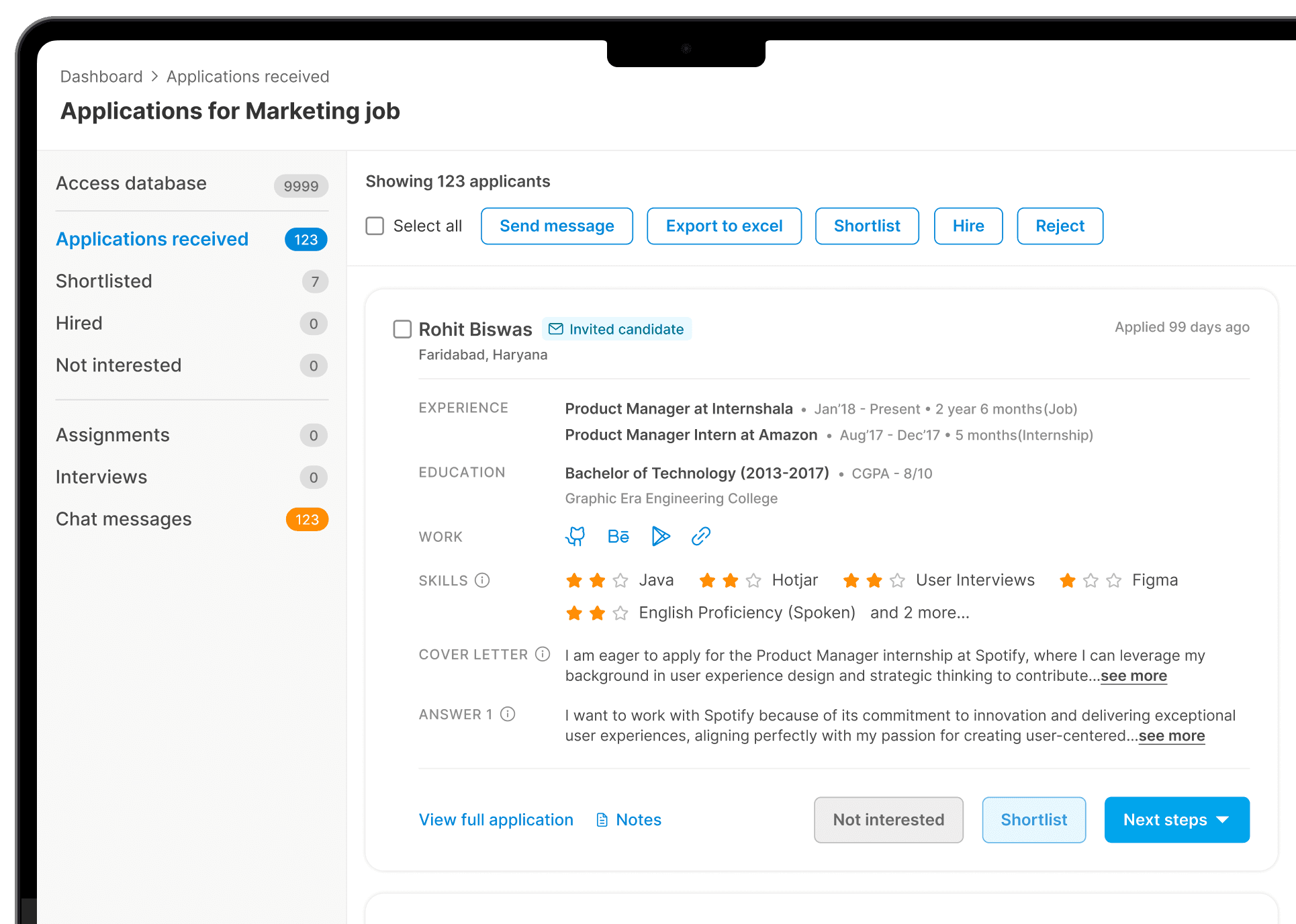Open the Play Store link icon
The image size is (1296, 924).
click(661, 537)
